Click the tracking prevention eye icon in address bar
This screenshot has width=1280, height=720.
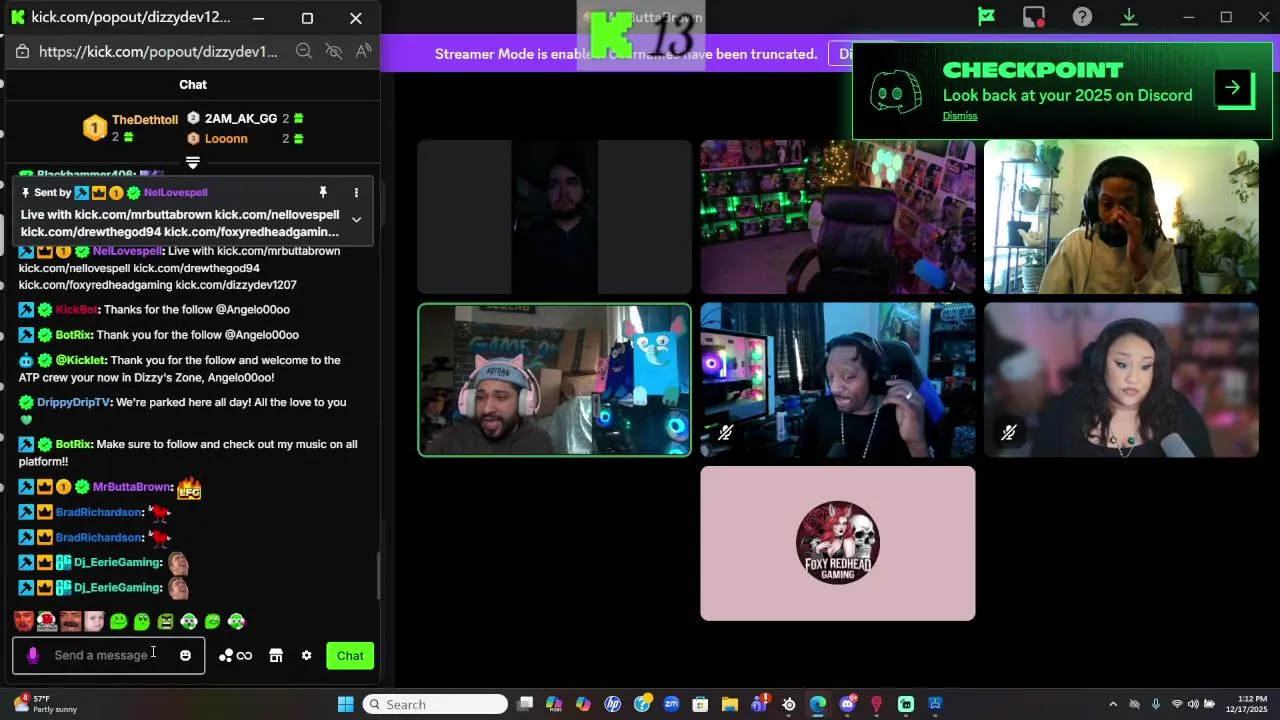(334, 51)
